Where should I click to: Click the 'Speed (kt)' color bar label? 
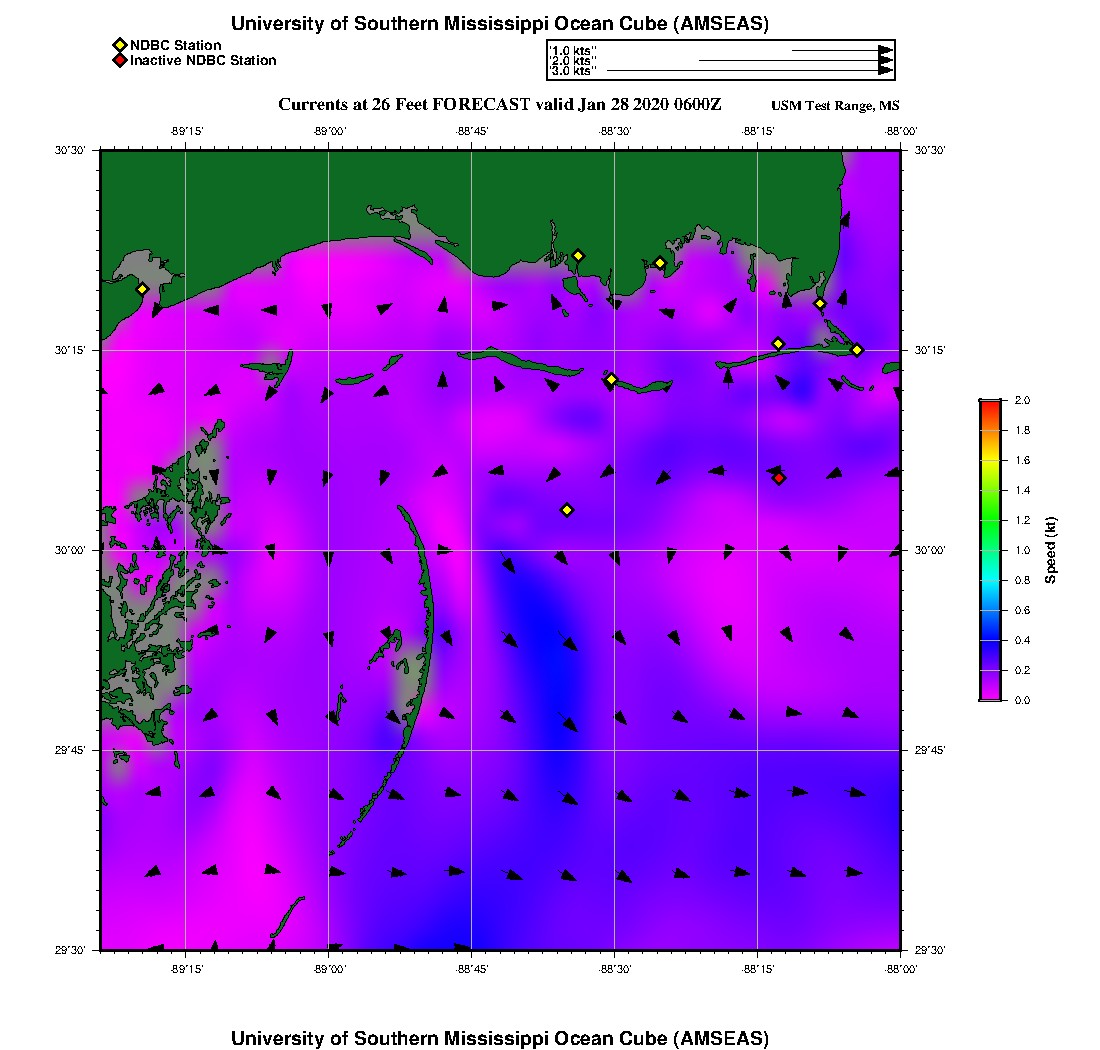[1051, 550]
